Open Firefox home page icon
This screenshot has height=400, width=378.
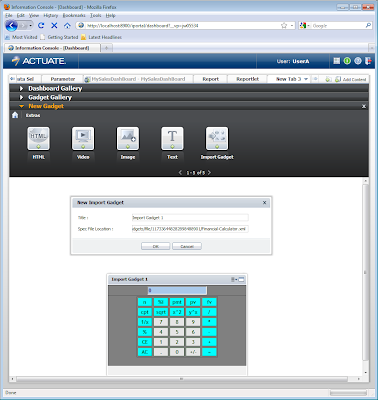coord(67,25)
